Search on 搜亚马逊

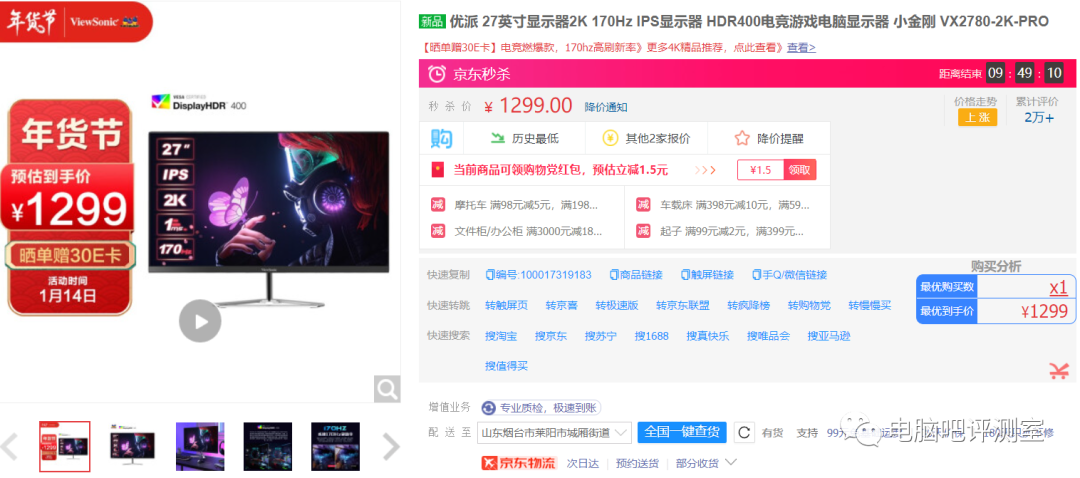click(829, 336)
